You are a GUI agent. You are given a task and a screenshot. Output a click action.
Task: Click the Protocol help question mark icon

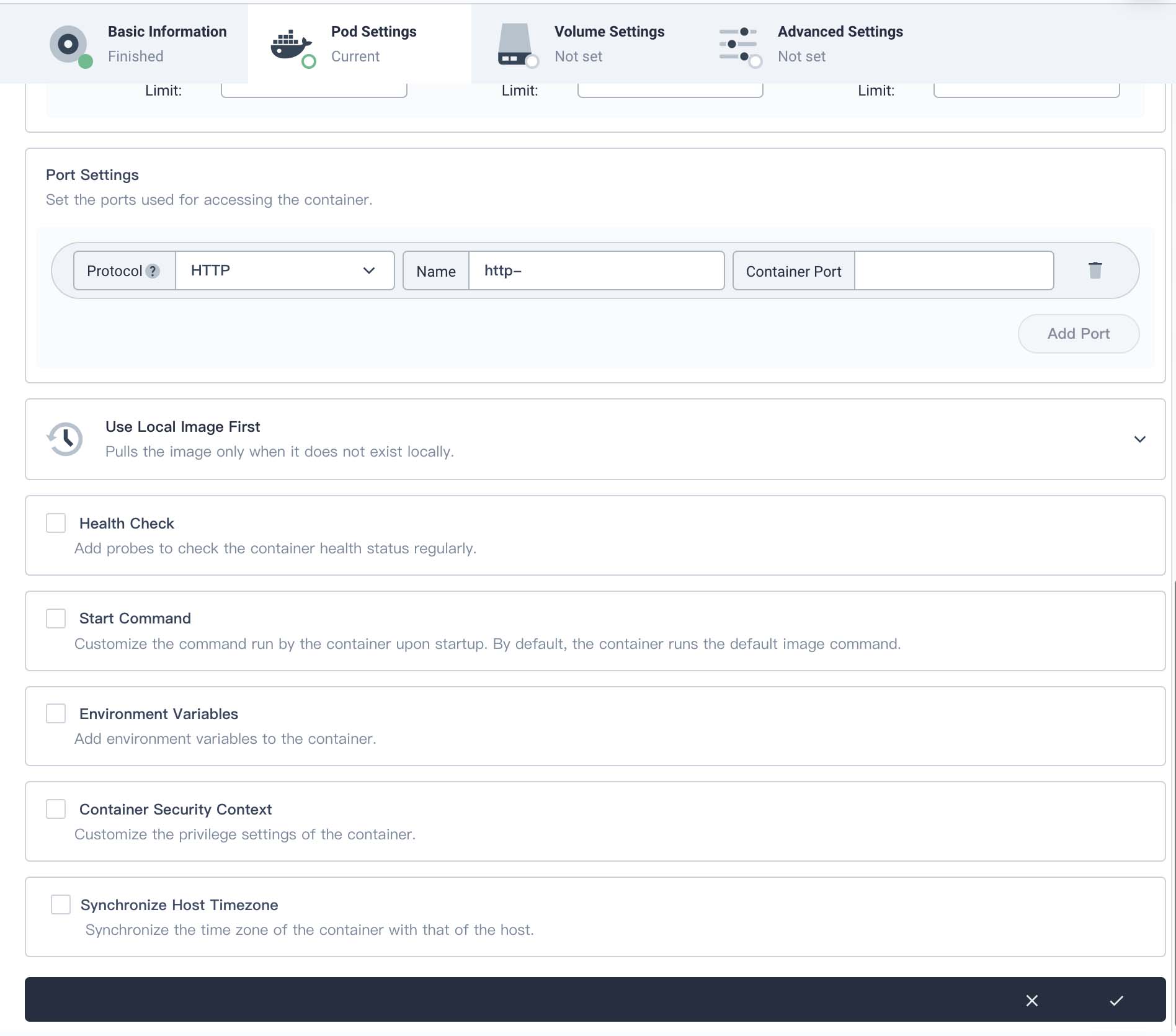153,271
